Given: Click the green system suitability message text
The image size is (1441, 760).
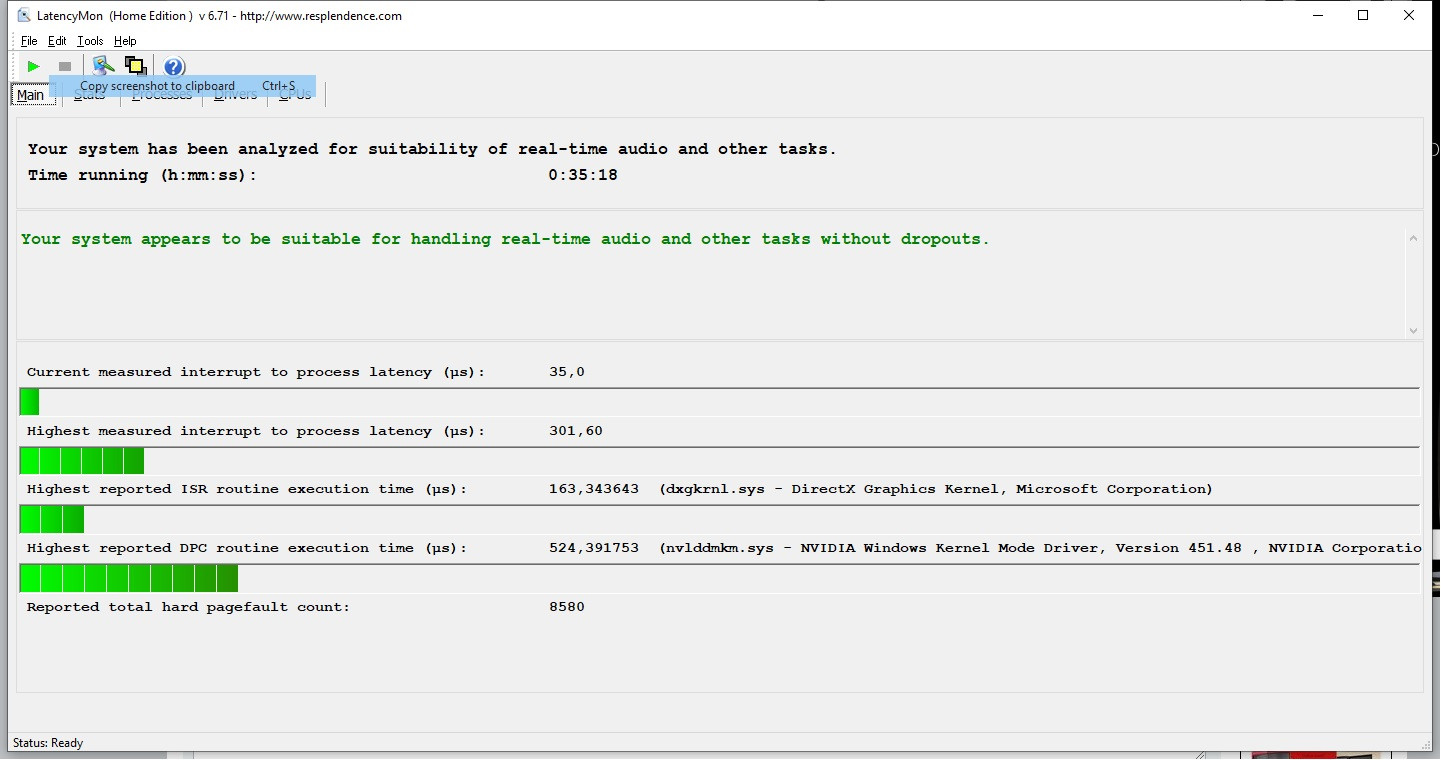Looking at the screenshot, I should click(x=505, y=239).
